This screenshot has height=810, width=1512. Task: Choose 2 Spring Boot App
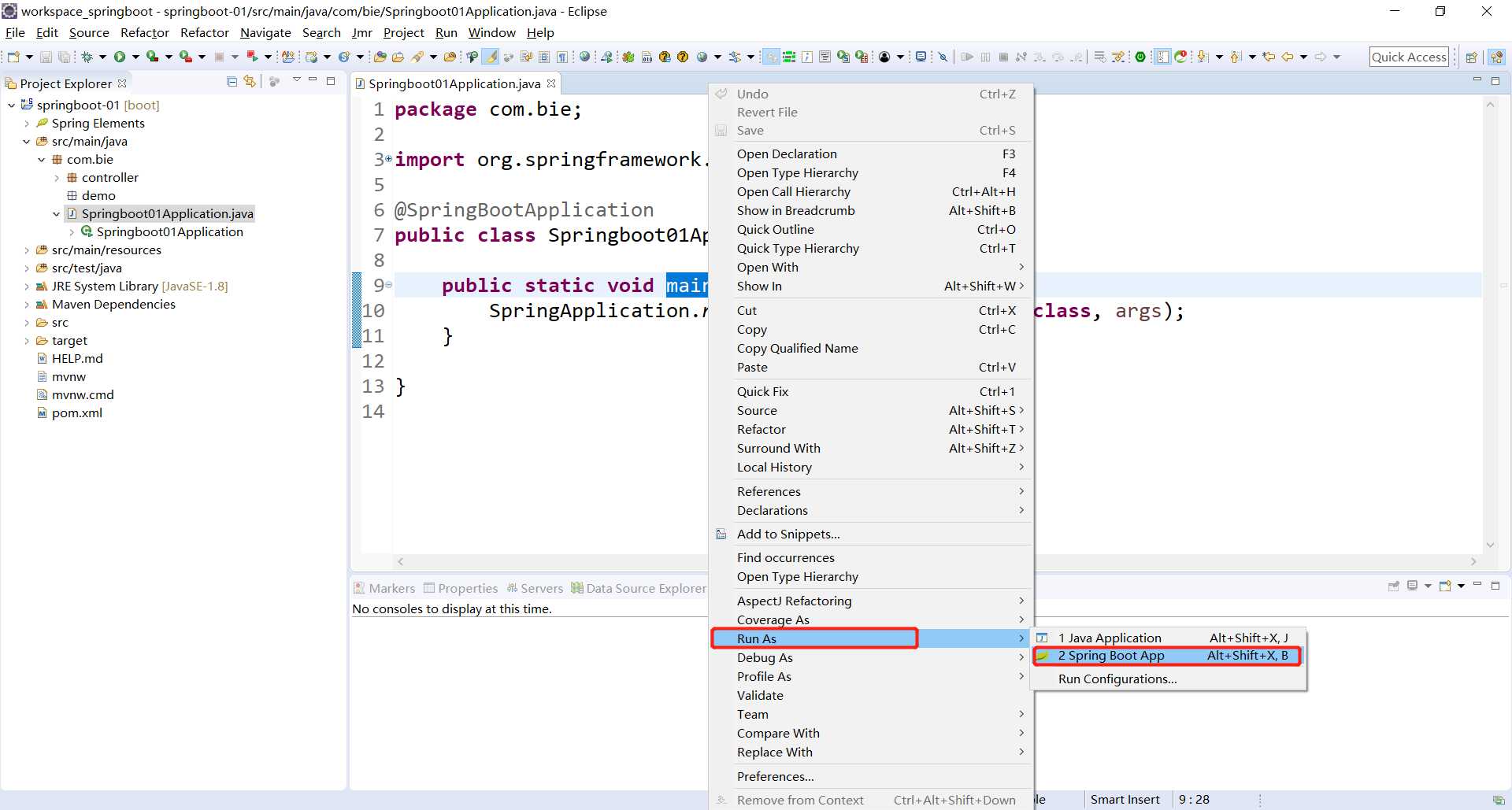[1168, 656]
